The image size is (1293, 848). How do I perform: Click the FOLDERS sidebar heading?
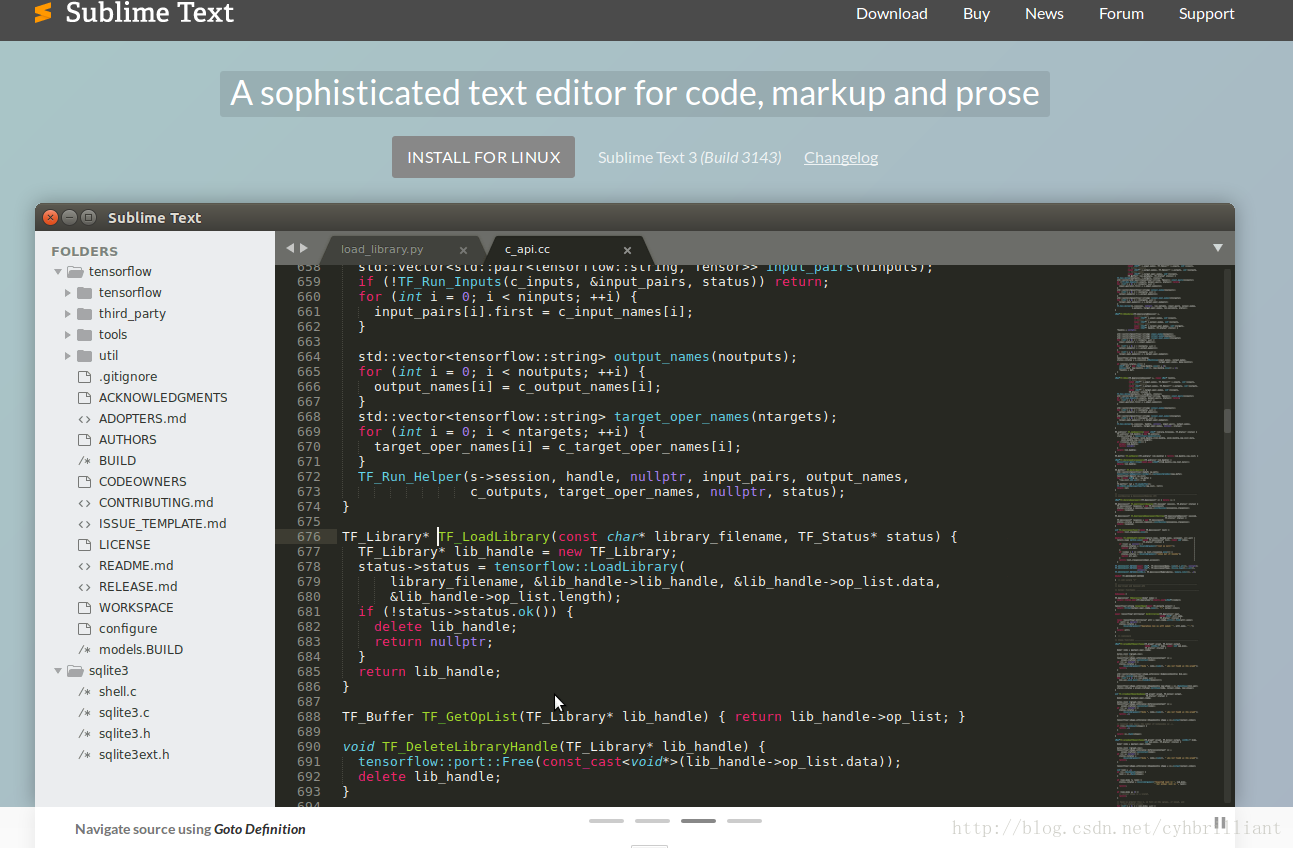85,251
